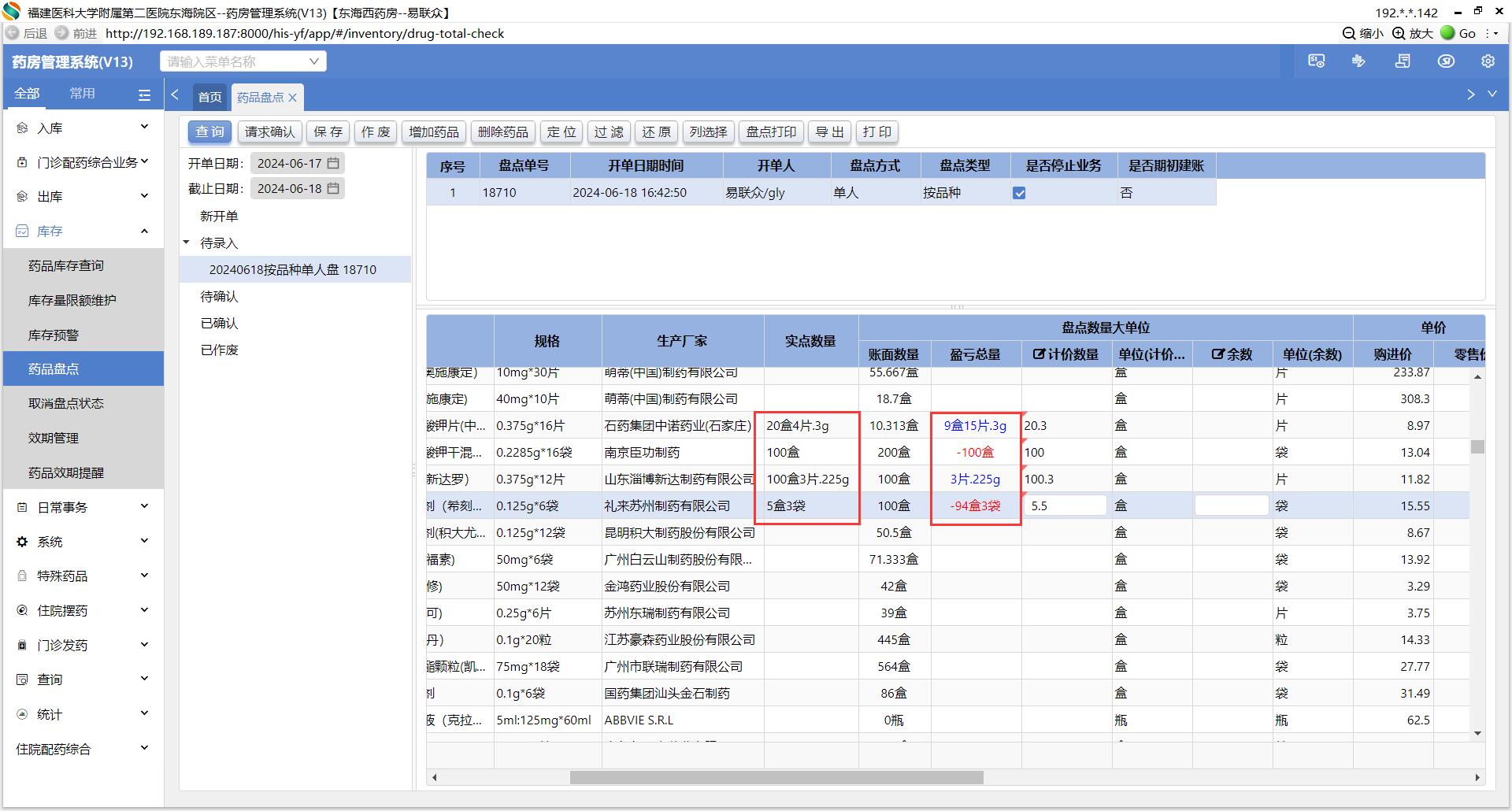Click the 导出 export button

coord(829,132)
